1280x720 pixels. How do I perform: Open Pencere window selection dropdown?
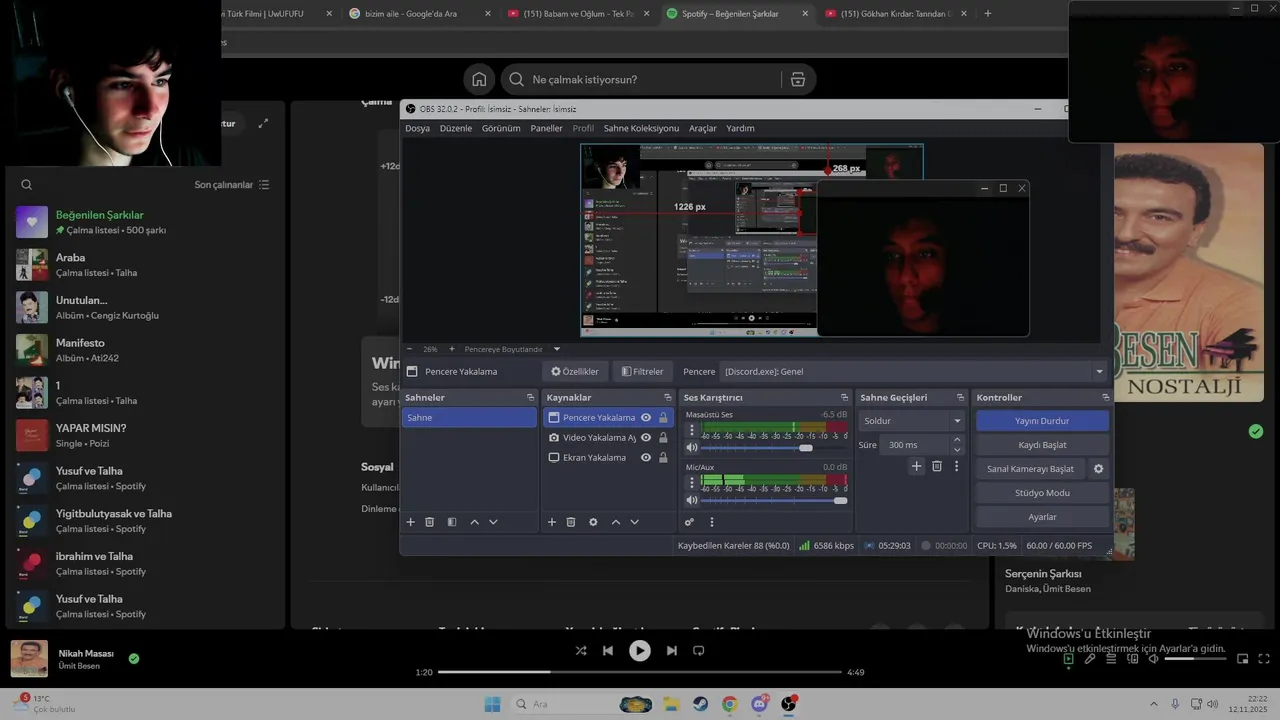tap(914, 371)
